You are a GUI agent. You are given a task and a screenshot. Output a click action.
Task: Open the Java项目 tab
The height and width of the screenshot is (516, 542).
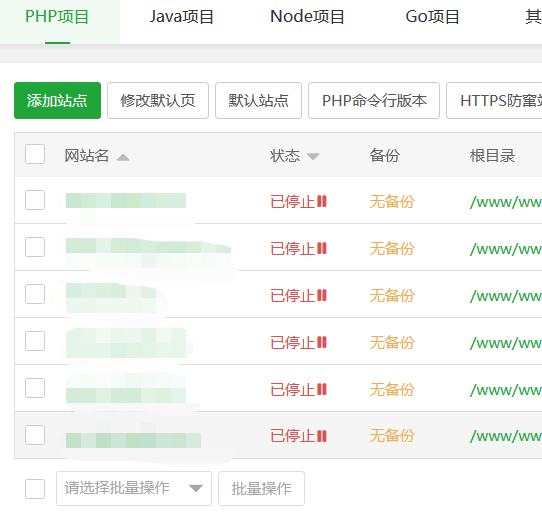pyautogui.click(x=182, y=17)
